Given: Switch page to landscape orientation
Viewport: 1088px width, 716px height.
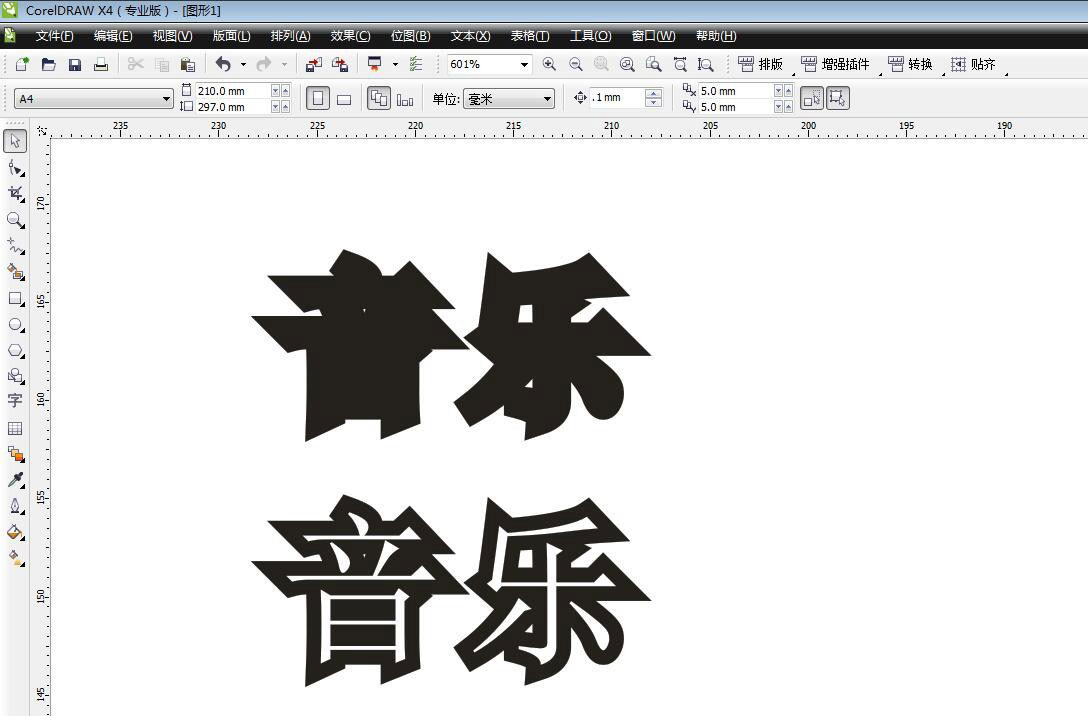Looking at the screenshot, I should (344, 99).
